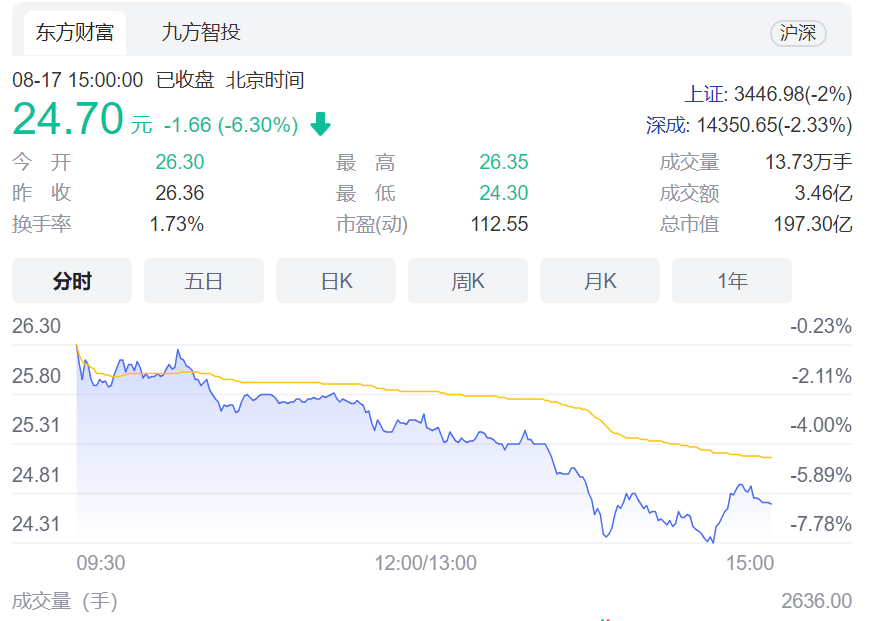Viewport: 870px width, 621px height.
Task: Click the blue intraday price line low point
Action: 712,541
